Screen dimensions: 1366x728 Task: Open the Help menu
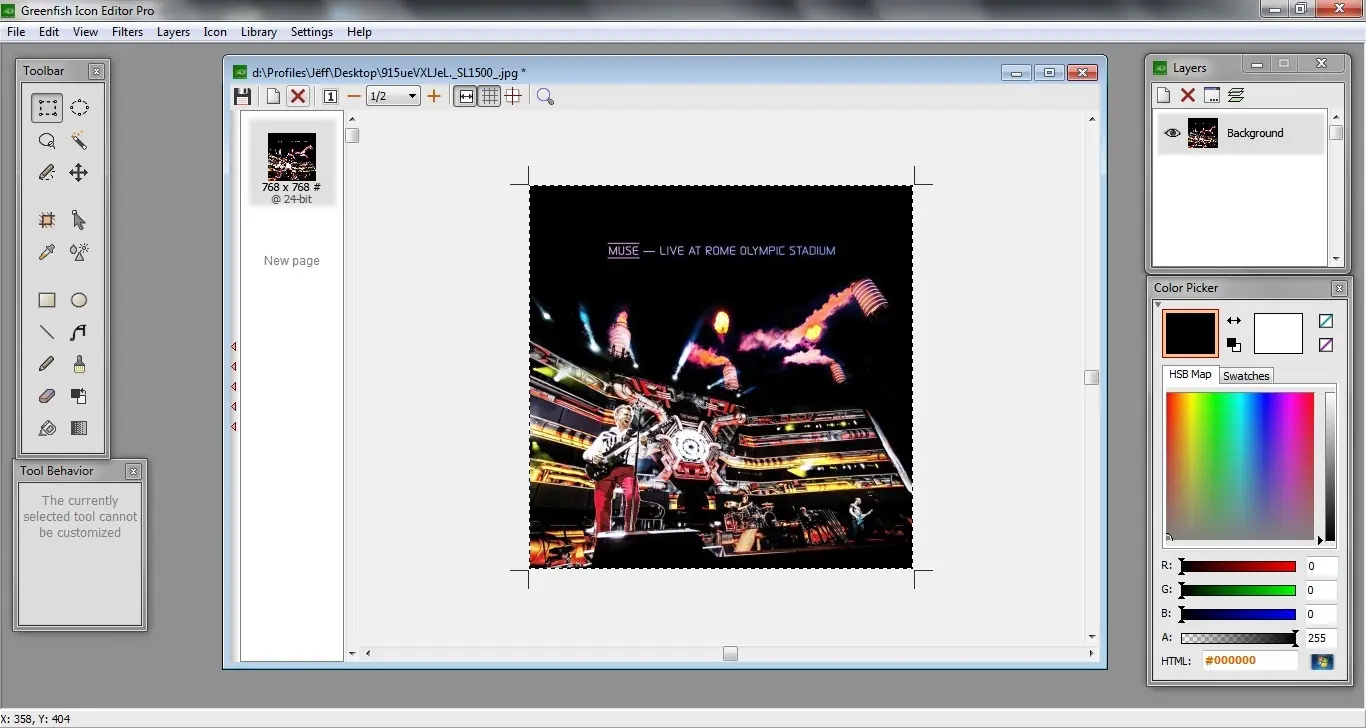point(359,32)
